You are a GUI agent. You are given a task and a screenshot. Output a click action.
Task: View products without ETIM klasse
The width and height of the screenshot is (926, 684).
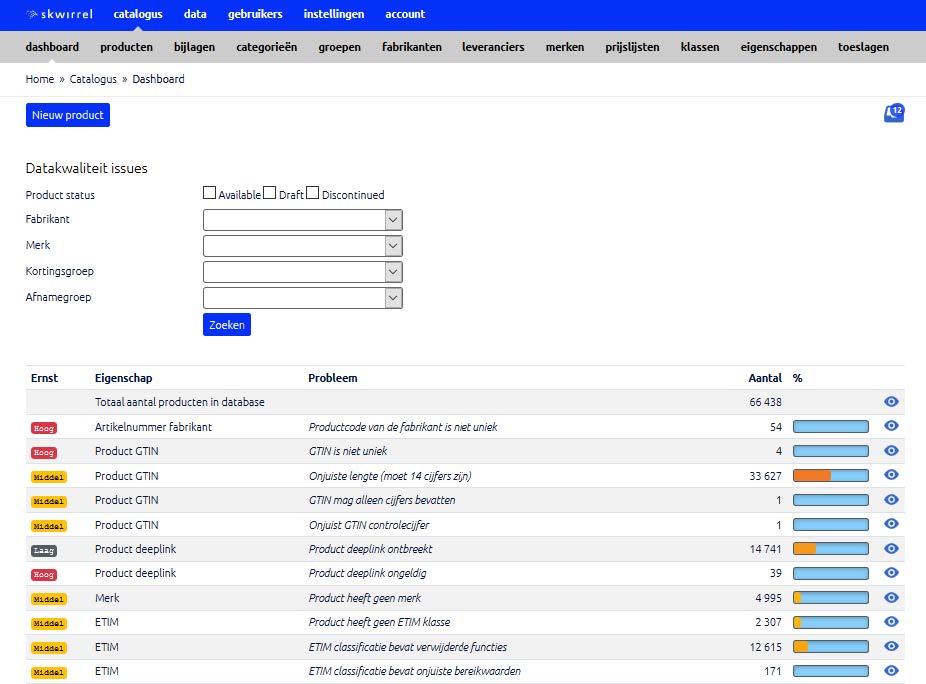(891, 622)
